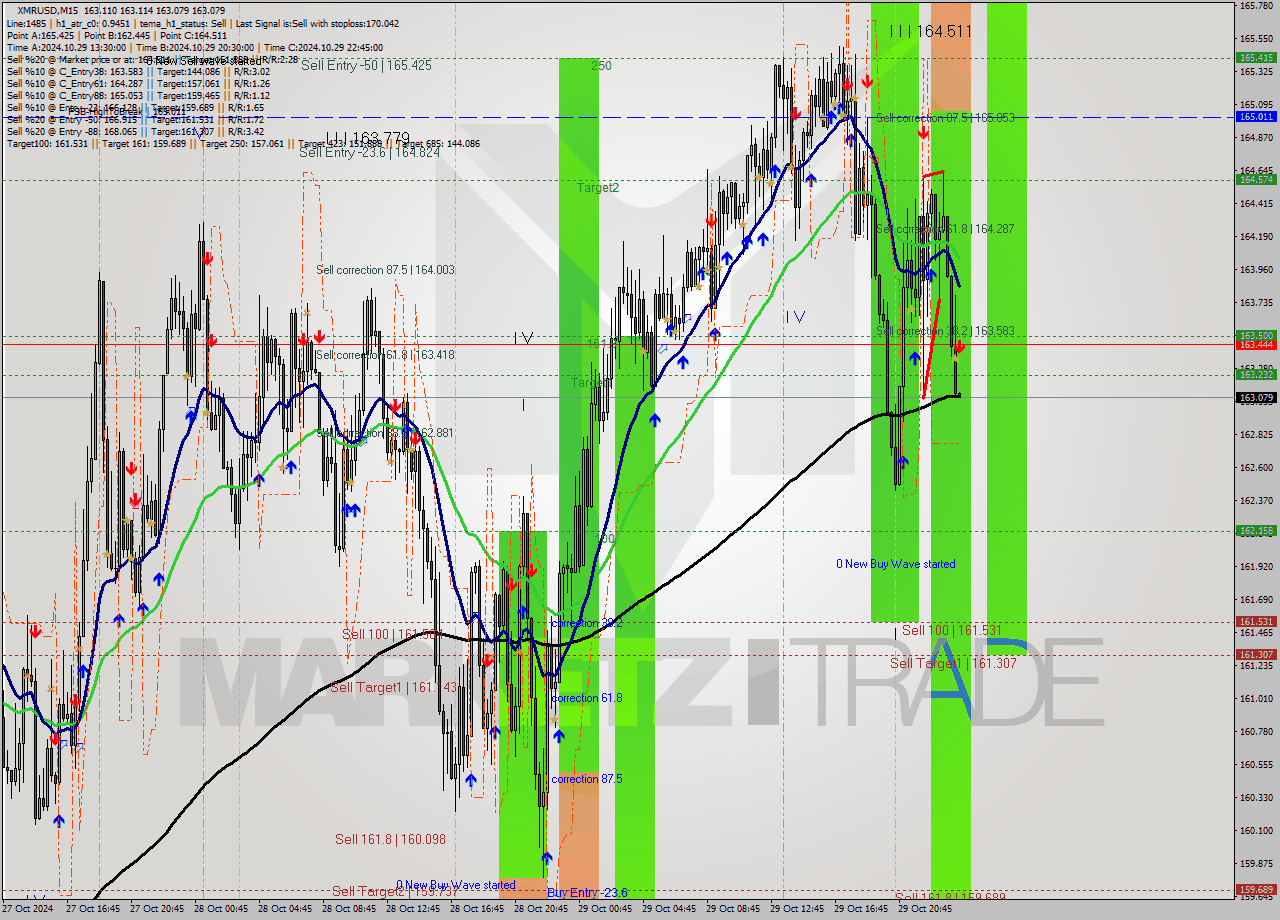Click the green 163.222 price tag
Image resolution: width=1280 pixels, height=920 pixels.
(1256, 375)
